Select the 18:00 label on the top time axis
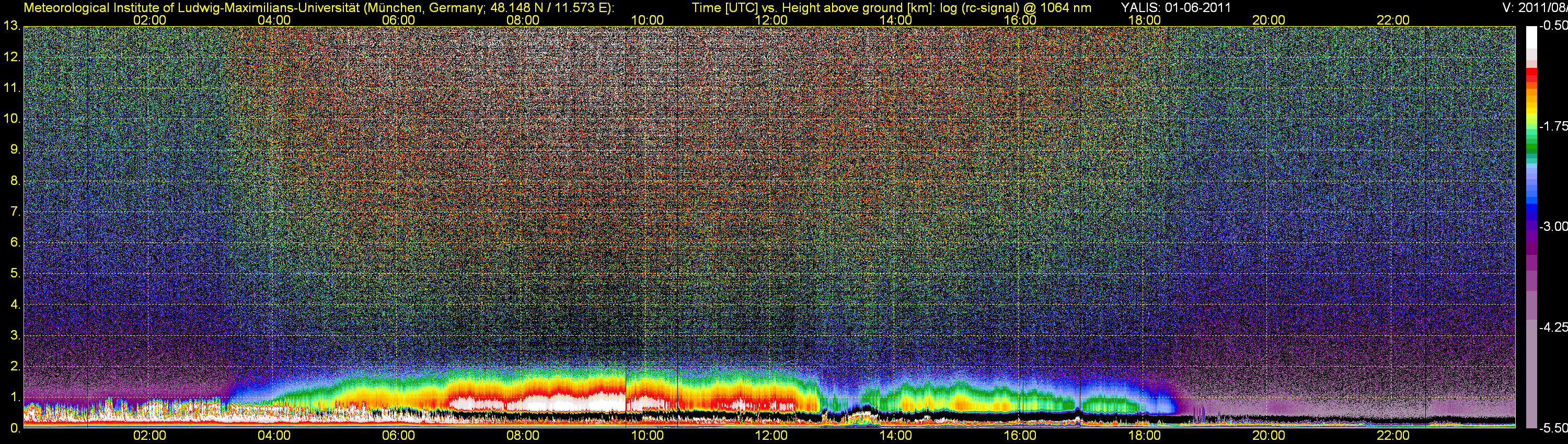Viewport: 1568px width, 444px height. [x=1144, y=20]
